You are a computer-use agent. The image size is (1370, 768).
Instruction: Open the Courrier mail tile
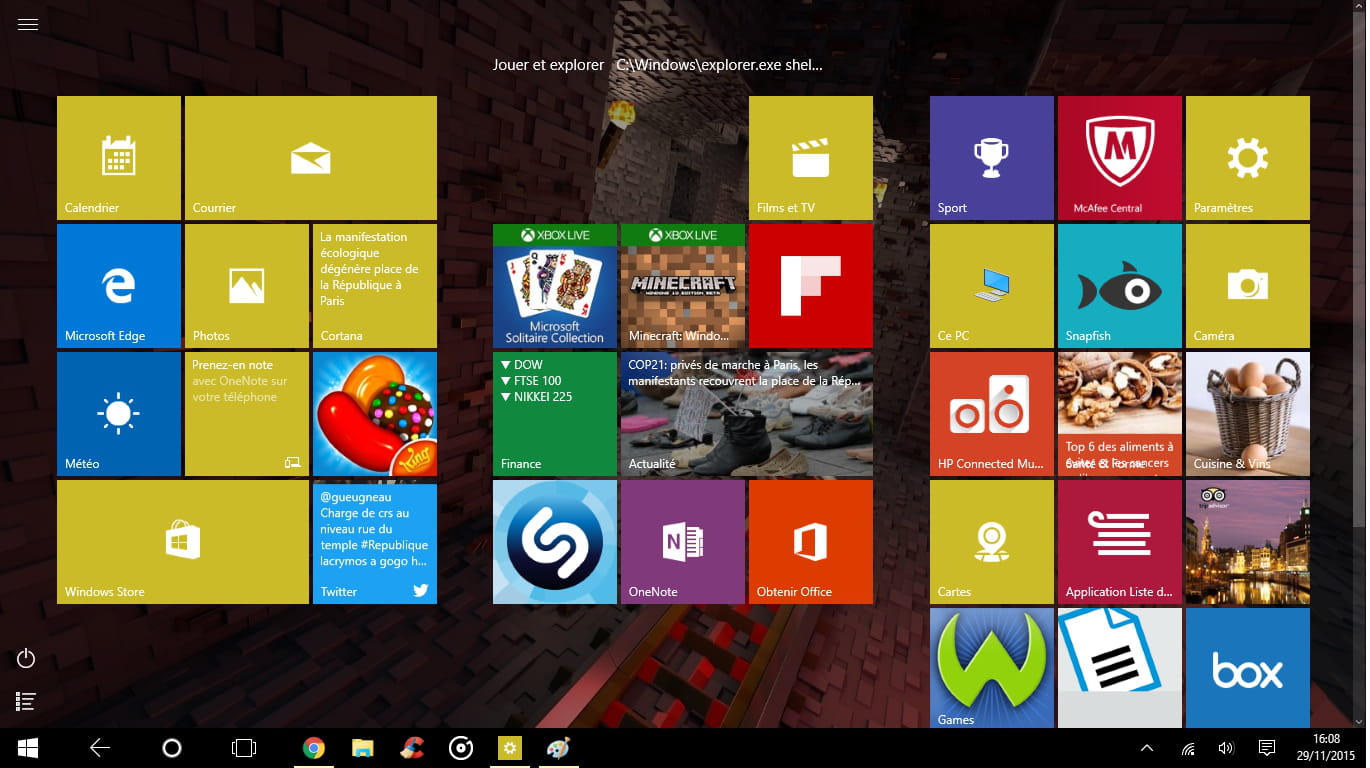click(x=311, y=158)
